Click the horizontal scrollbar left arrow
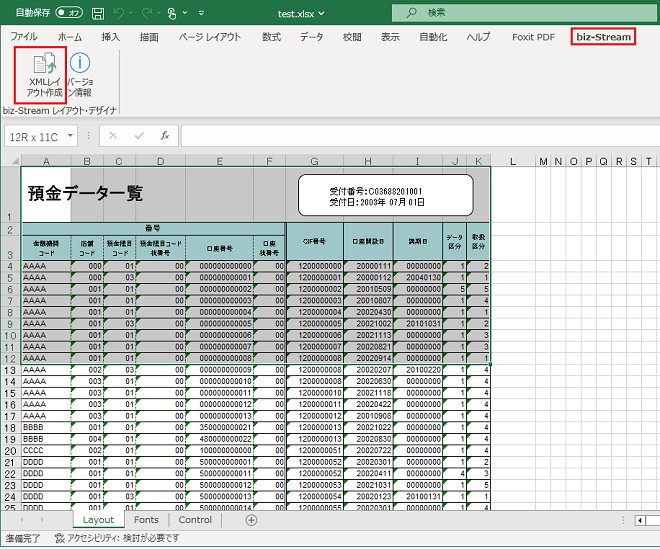 point(640,520)
